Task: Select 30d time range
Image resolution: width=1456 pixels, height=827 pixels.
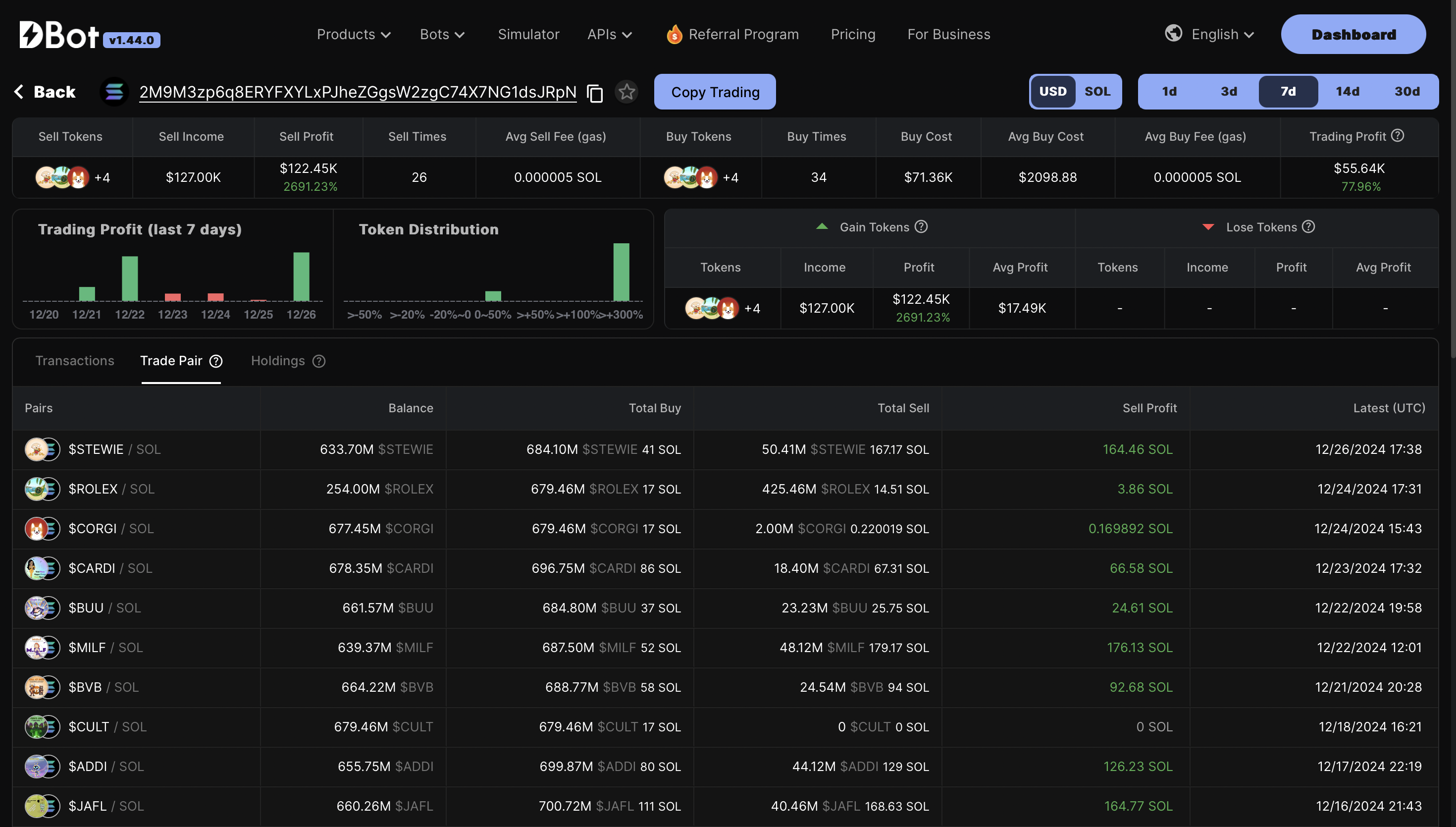Action: (x=1406, y=92)
